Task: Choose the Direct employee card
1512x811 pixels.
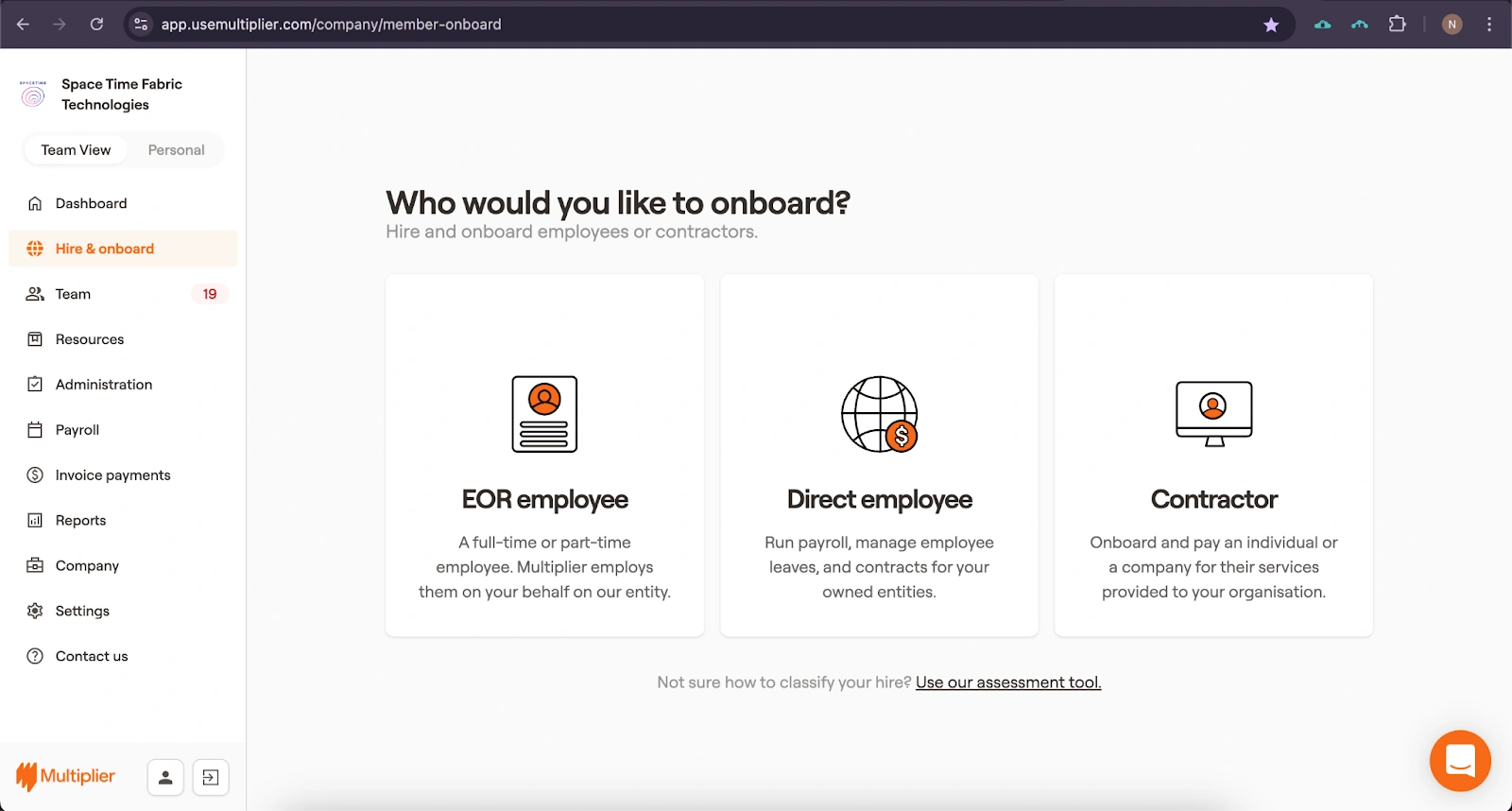Action: point(879,455)
